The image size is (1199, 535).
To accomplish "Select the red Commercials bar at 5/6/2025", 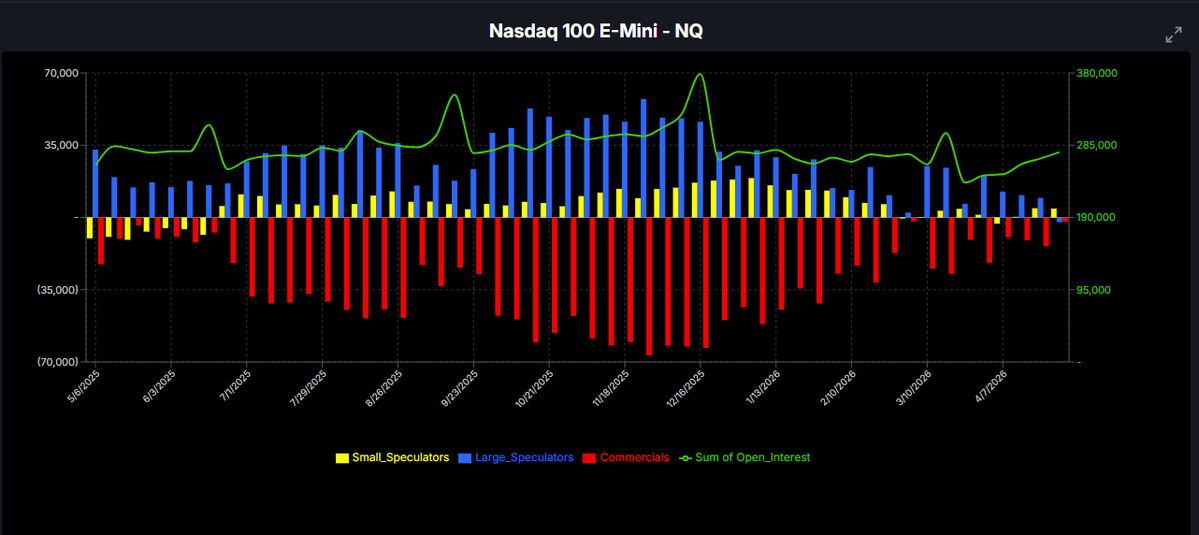I will click(101, 241).
